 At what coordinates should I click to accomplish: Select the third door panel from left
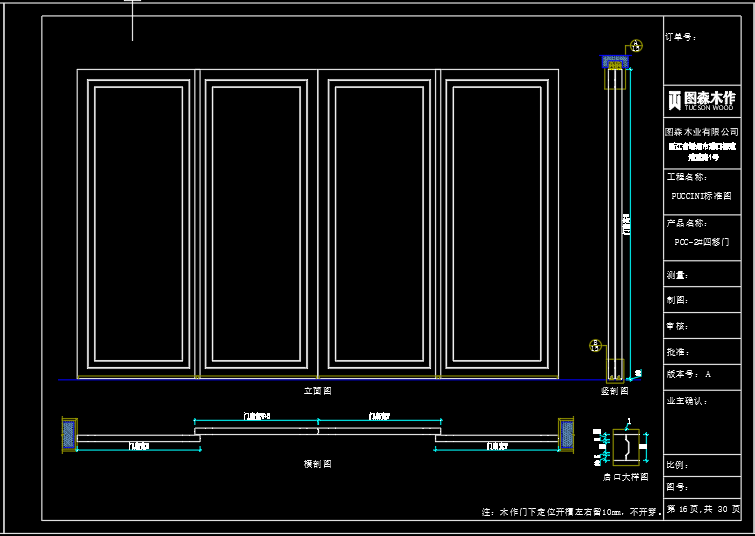coord(378,224)
